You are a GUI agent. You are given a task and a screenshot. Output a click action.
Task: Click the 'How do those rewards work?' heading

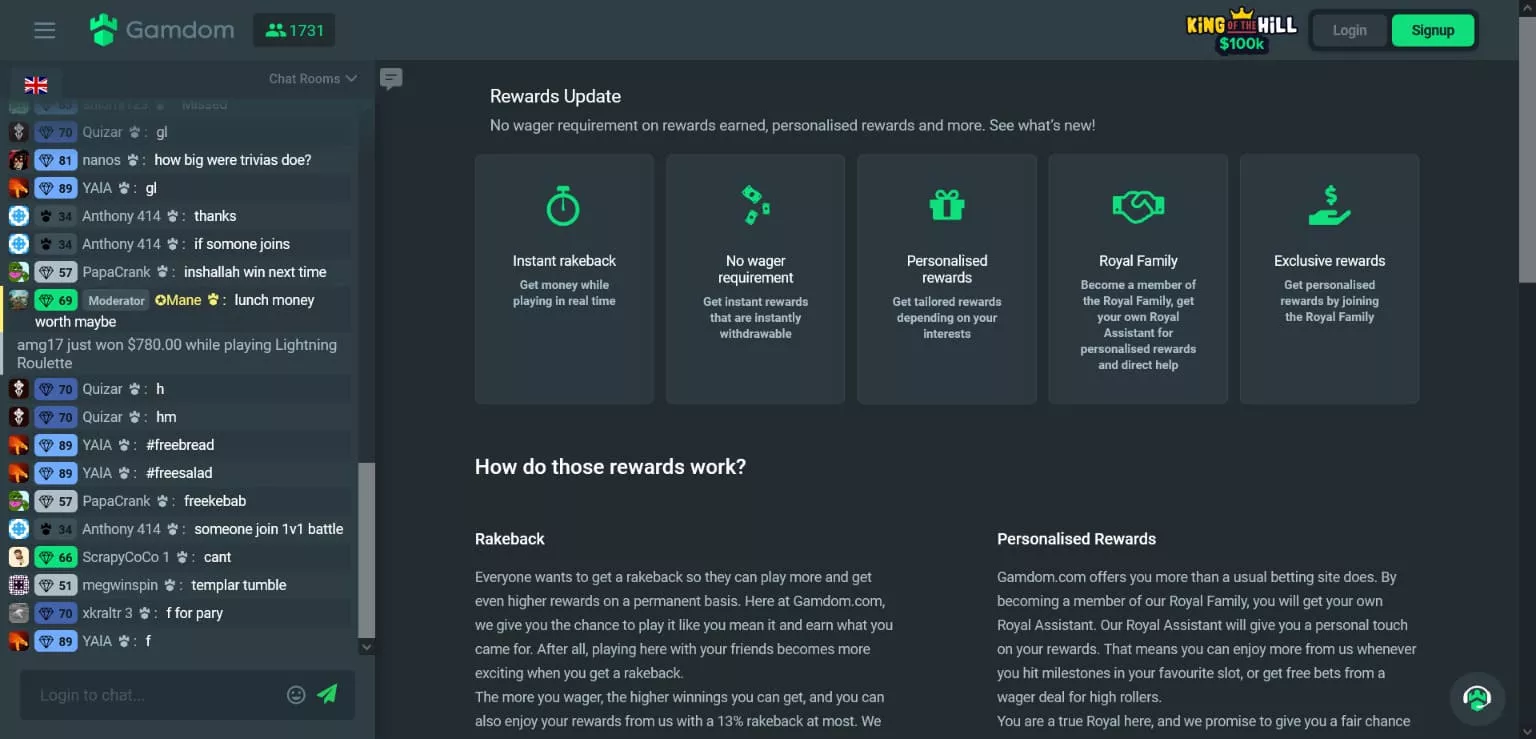pos(610,467)
